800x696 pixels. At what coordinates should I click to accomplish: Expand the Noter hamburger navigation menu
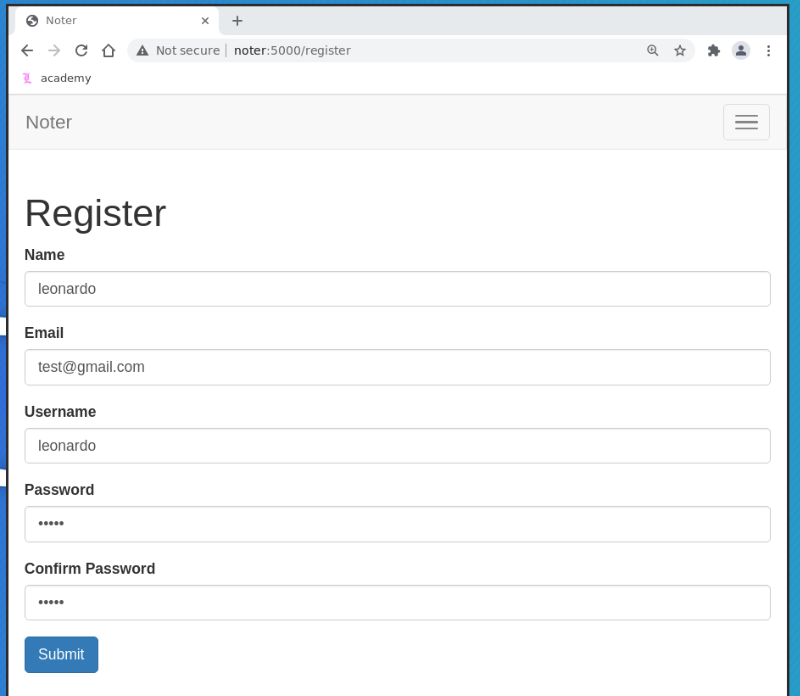[746, 122]
